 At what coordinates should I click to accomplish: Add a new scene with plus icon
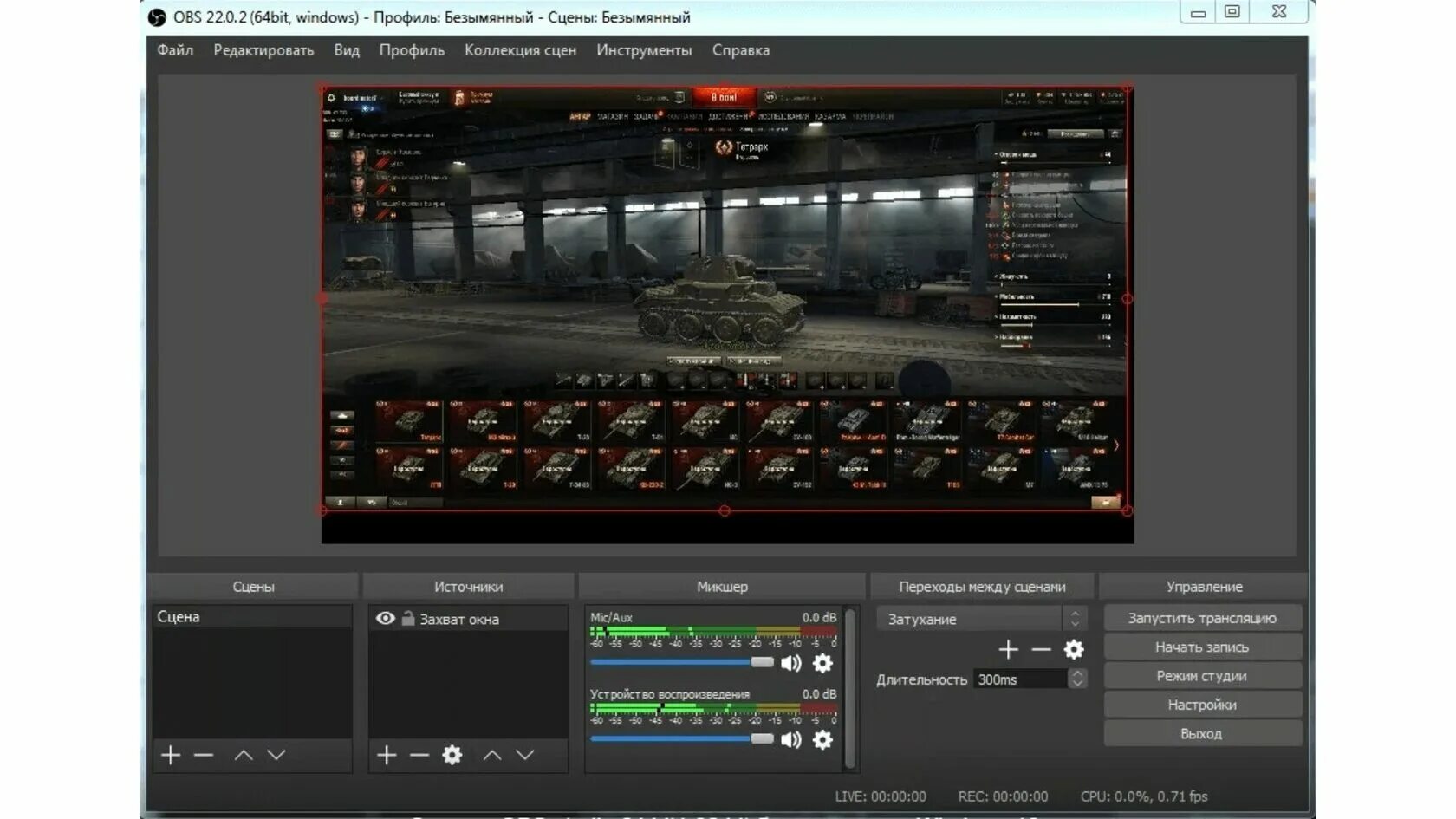click(171, 755)
